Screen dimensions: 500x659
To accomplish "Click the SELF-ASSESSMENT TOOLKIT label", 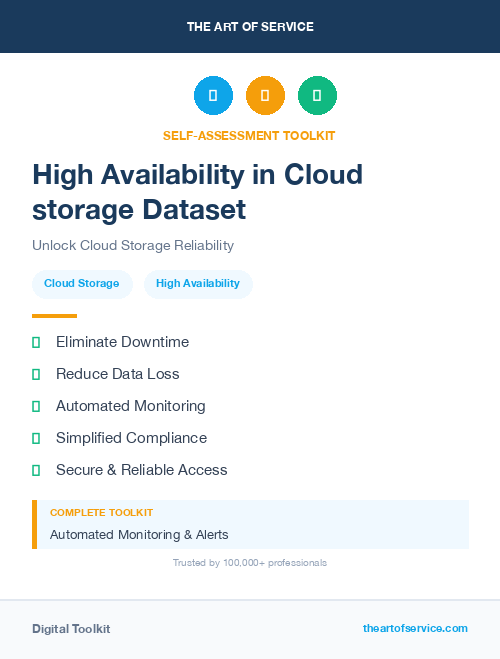I will (x=249, y=136).
